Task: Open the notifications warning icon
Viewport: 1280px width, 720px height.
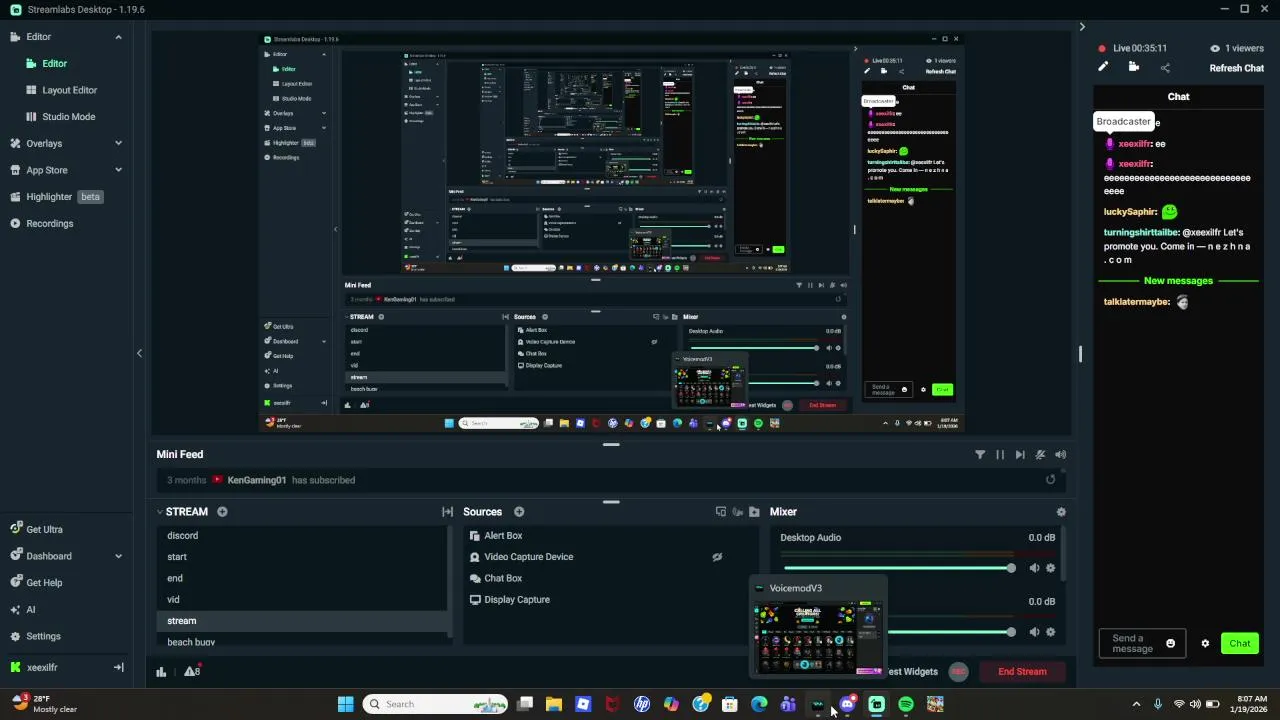Action: [191, 671]
